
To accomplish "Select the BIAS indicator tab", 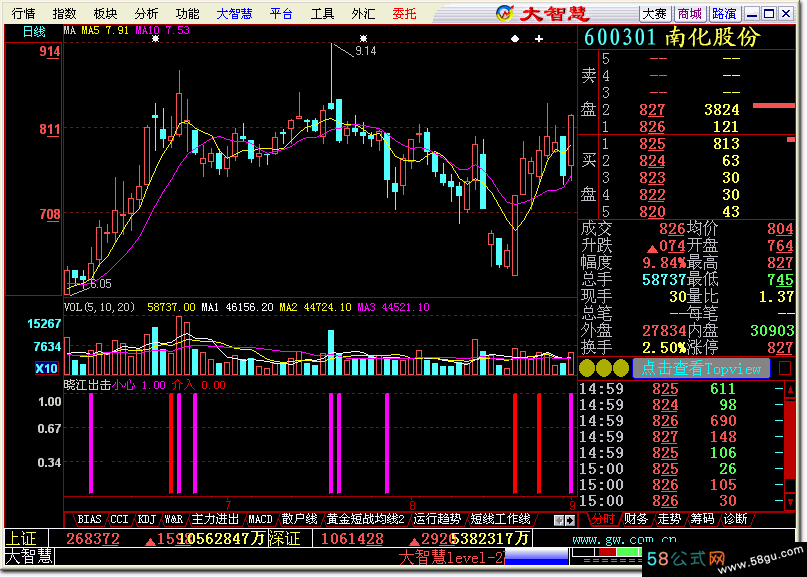I will click(x=89, y=519).
